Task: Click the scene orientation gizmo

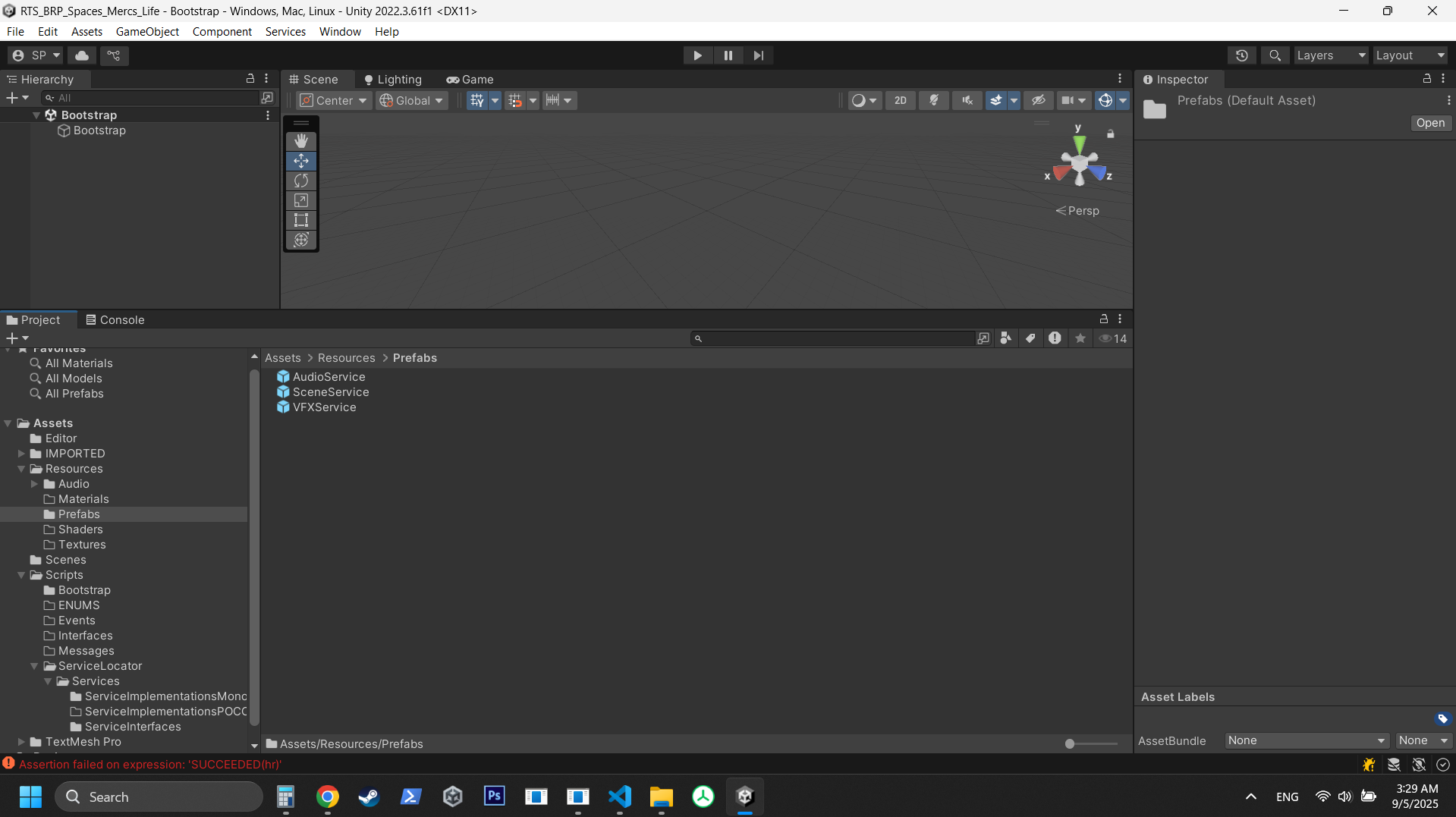Action: [x=1078, y=163]
